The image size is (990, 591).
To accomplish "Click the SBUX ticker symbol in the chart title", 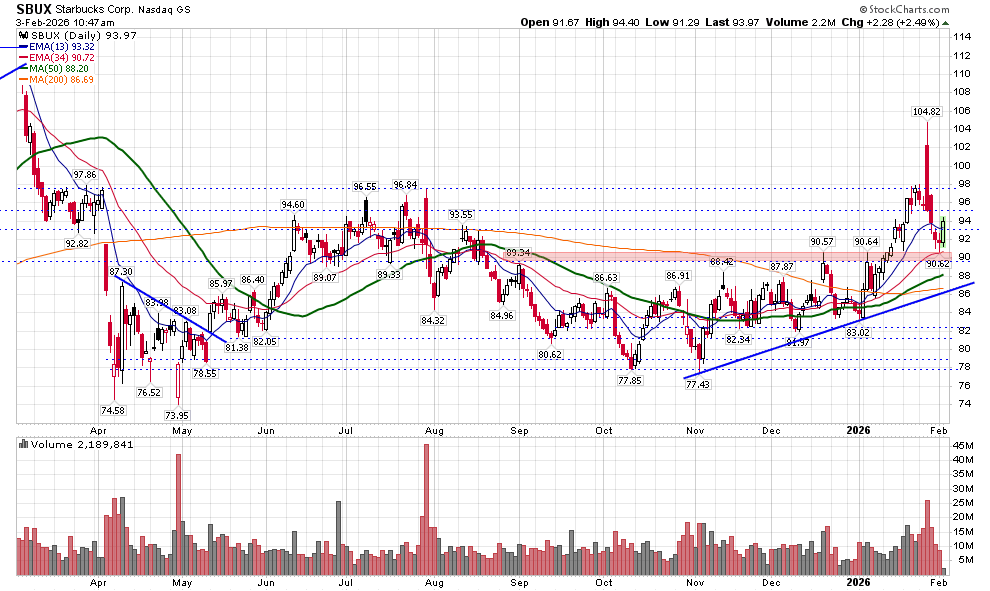I will (34, 7).
